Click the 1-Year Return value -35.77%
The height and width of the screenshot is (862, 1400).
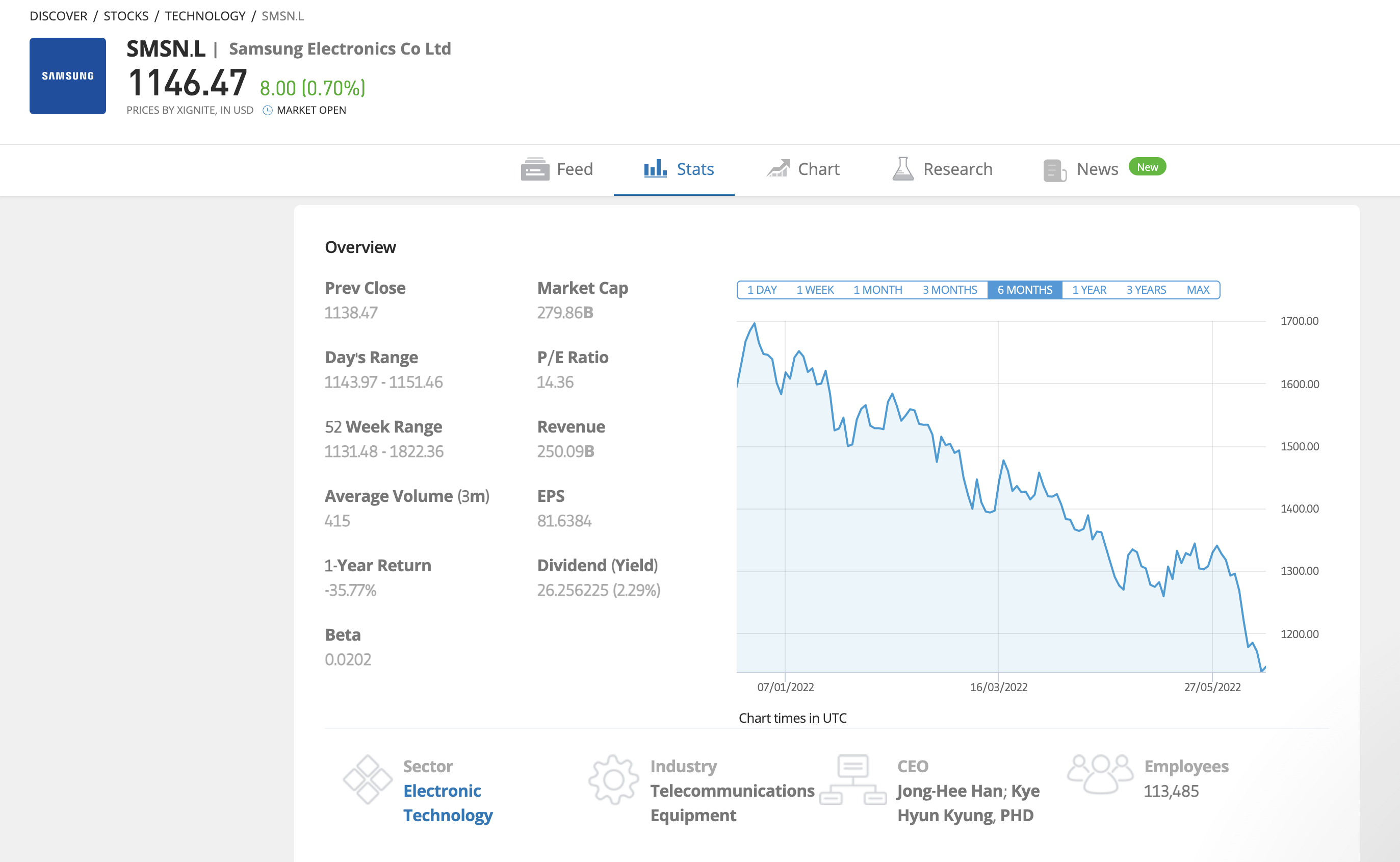pos(350,590)
